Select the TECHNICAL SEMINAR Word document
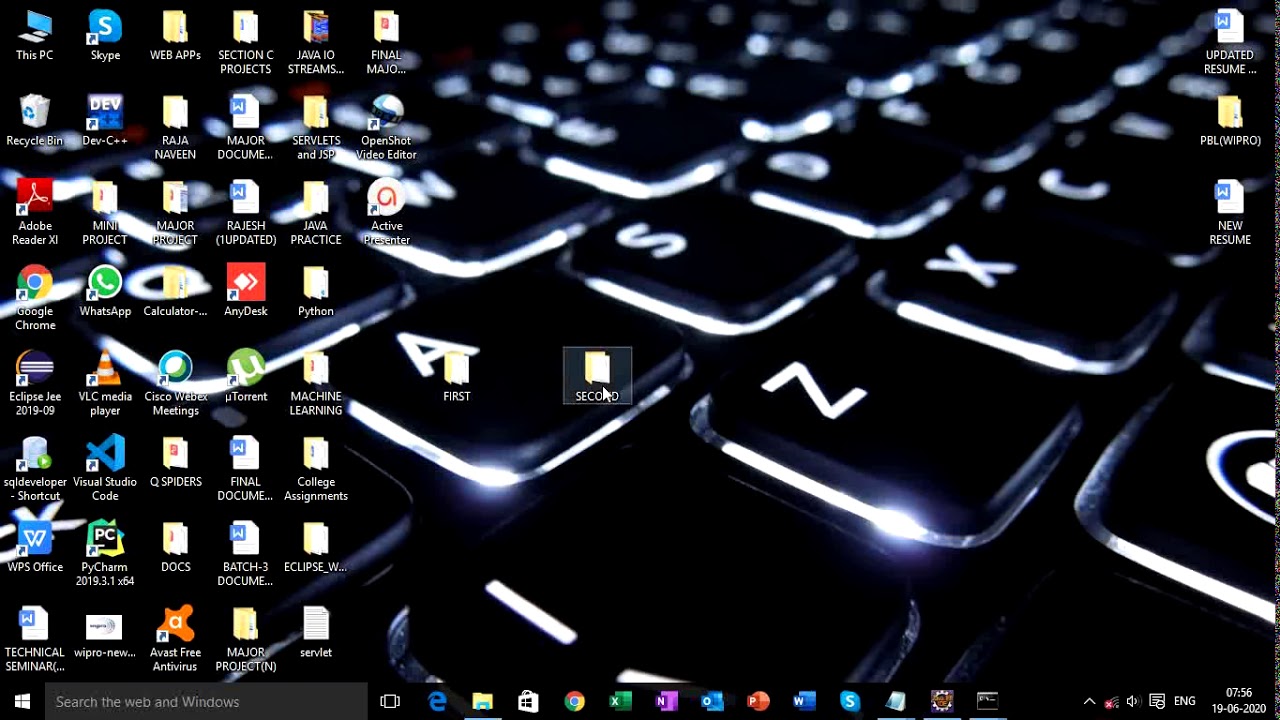The image size is (1280, 720). tap(34, 639)
